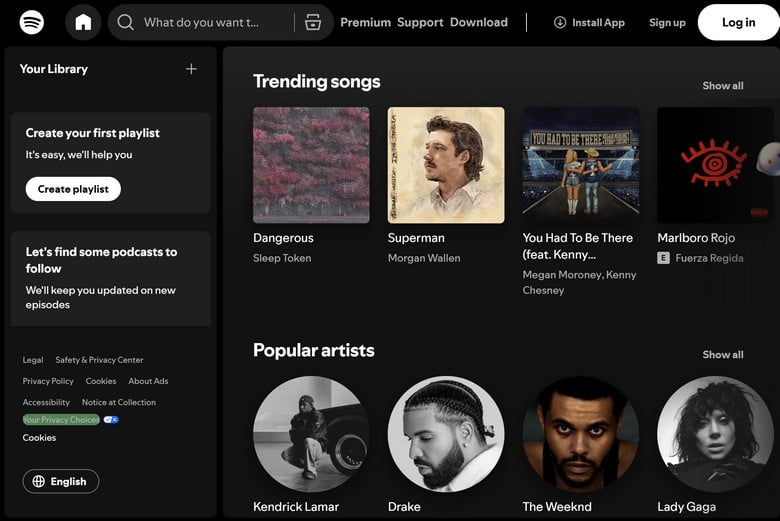
Task: Show all Popular artists
Action: [x=723, y=354]
